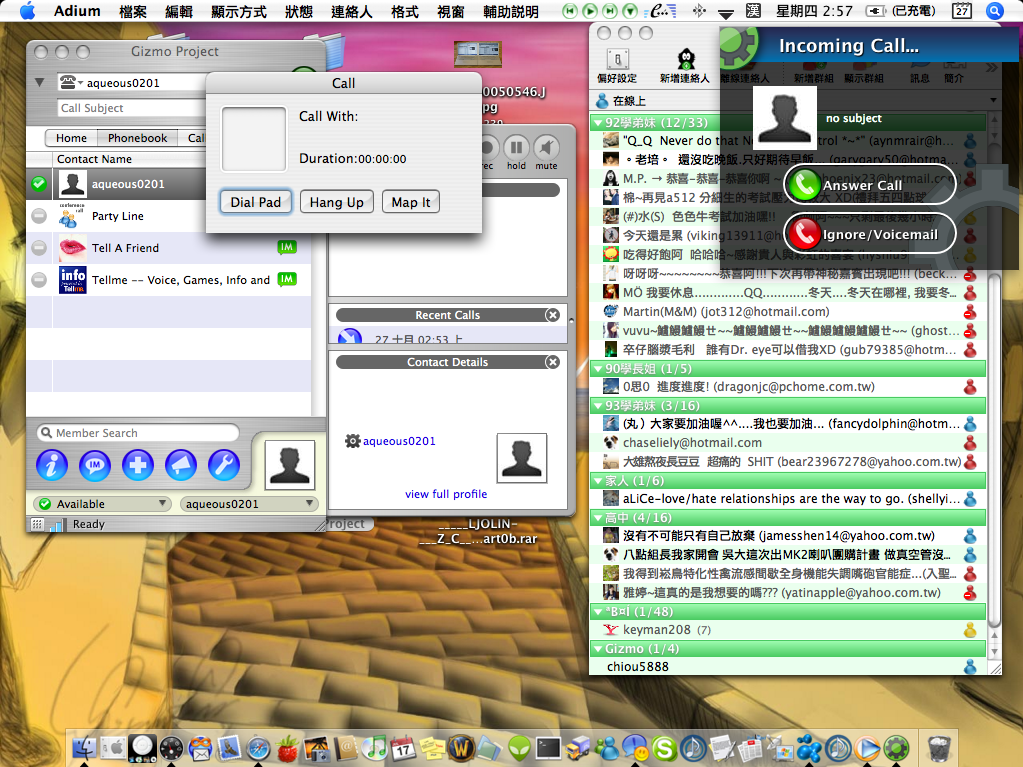
Task: Click the Spotlight search icon
Action: point(994,10)
